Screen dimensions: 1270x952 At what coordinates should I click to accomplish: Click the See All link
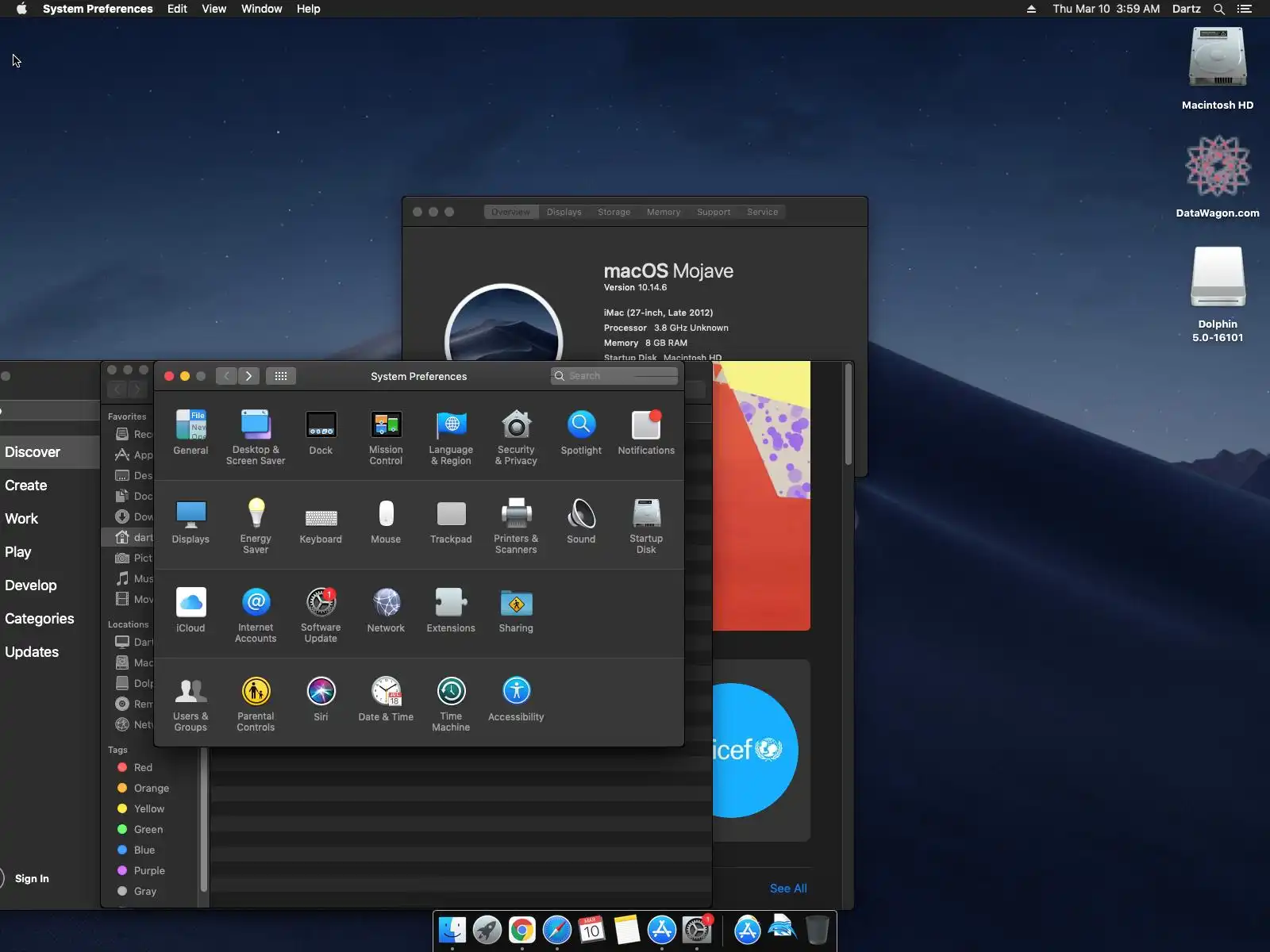788,889
